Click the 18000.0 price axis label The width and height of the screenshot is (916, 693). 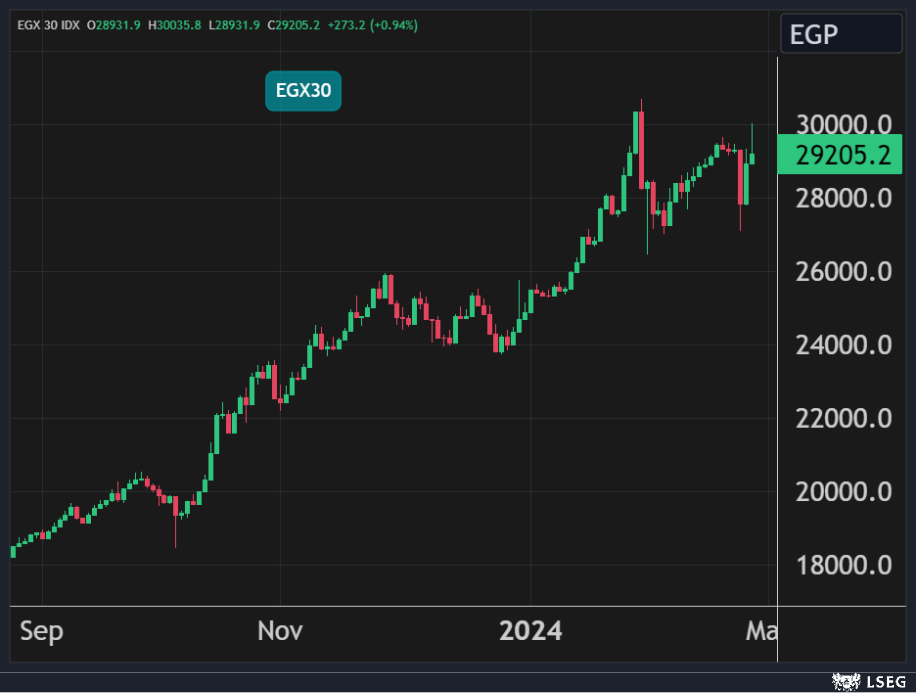coord(843,565)
